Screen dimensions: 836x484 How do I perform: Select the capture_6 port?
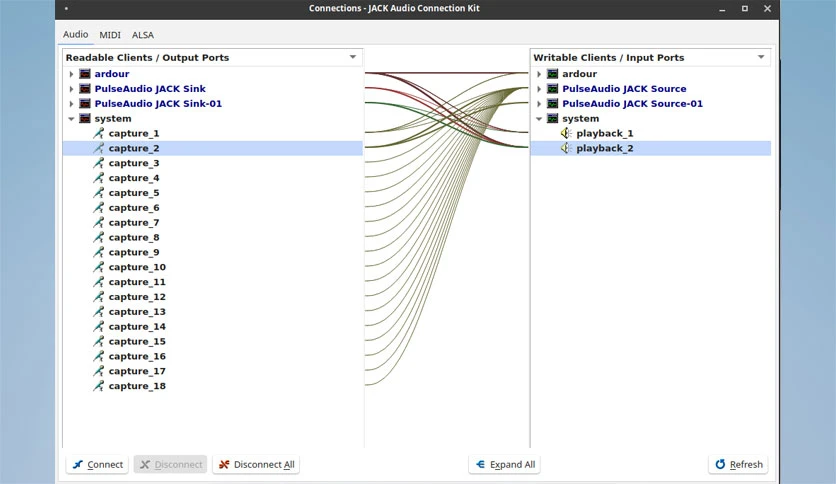pos(134,208)
